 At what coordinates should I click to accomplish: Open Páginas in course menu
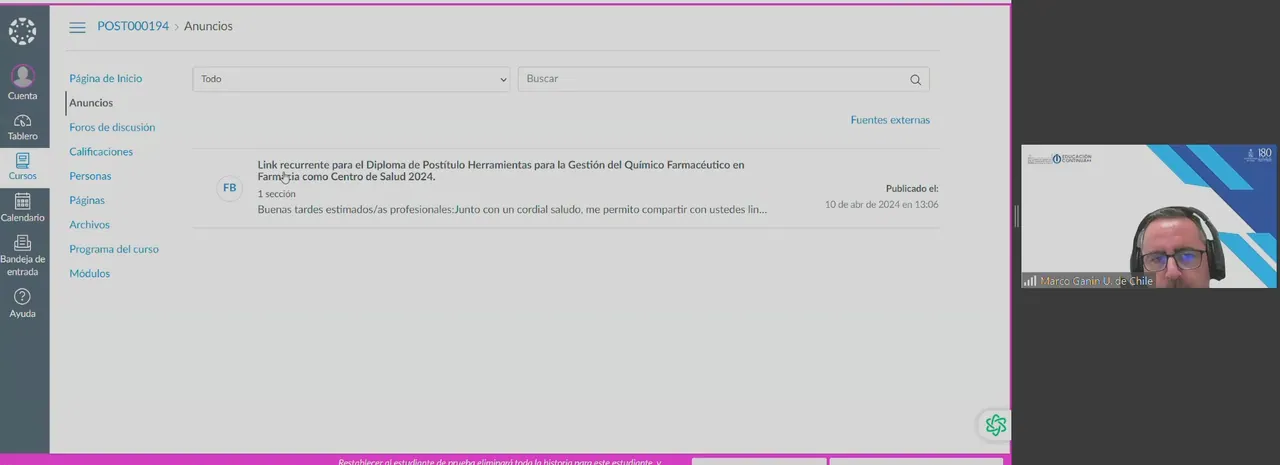click(x=87, y=200)
